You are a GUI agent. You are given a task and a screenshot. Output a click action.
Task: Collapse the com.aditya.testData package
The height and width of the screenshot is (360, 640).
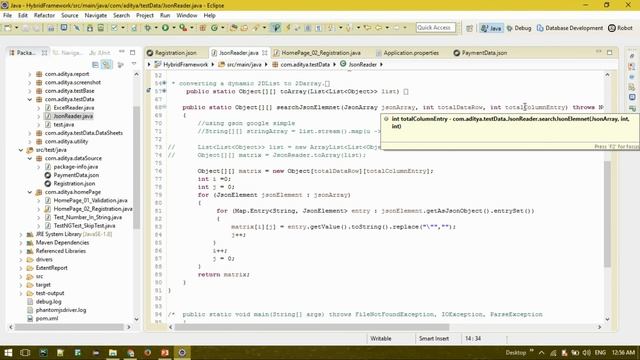tap(29, 100)
